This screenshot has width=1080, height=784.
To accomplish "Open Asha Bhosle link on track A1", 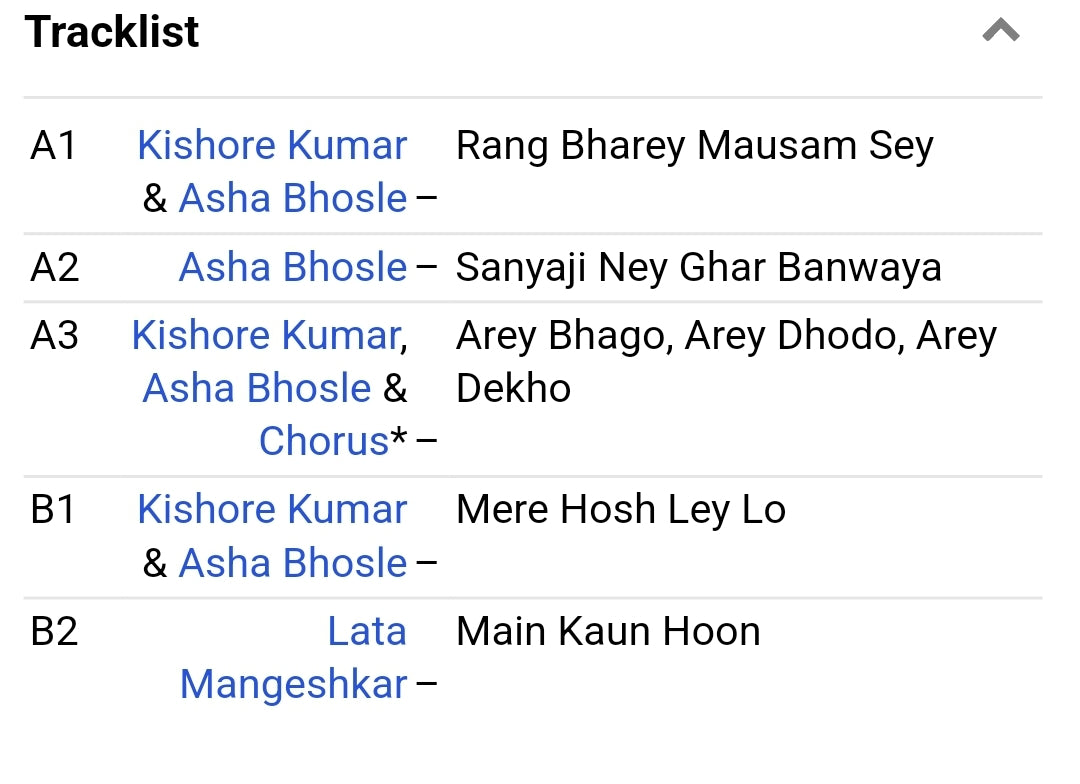I will (x=293, y=198).
